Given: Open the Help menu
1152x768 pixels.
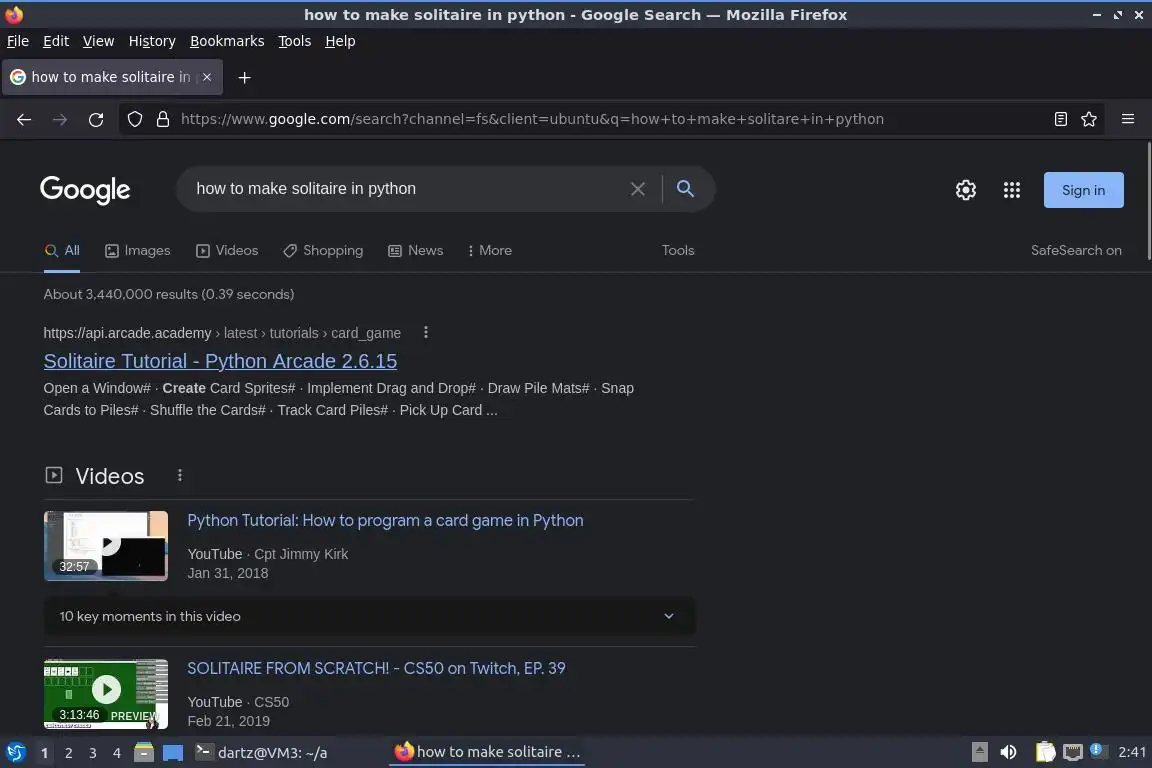Looking at the screenshot, I should [340, 41].
